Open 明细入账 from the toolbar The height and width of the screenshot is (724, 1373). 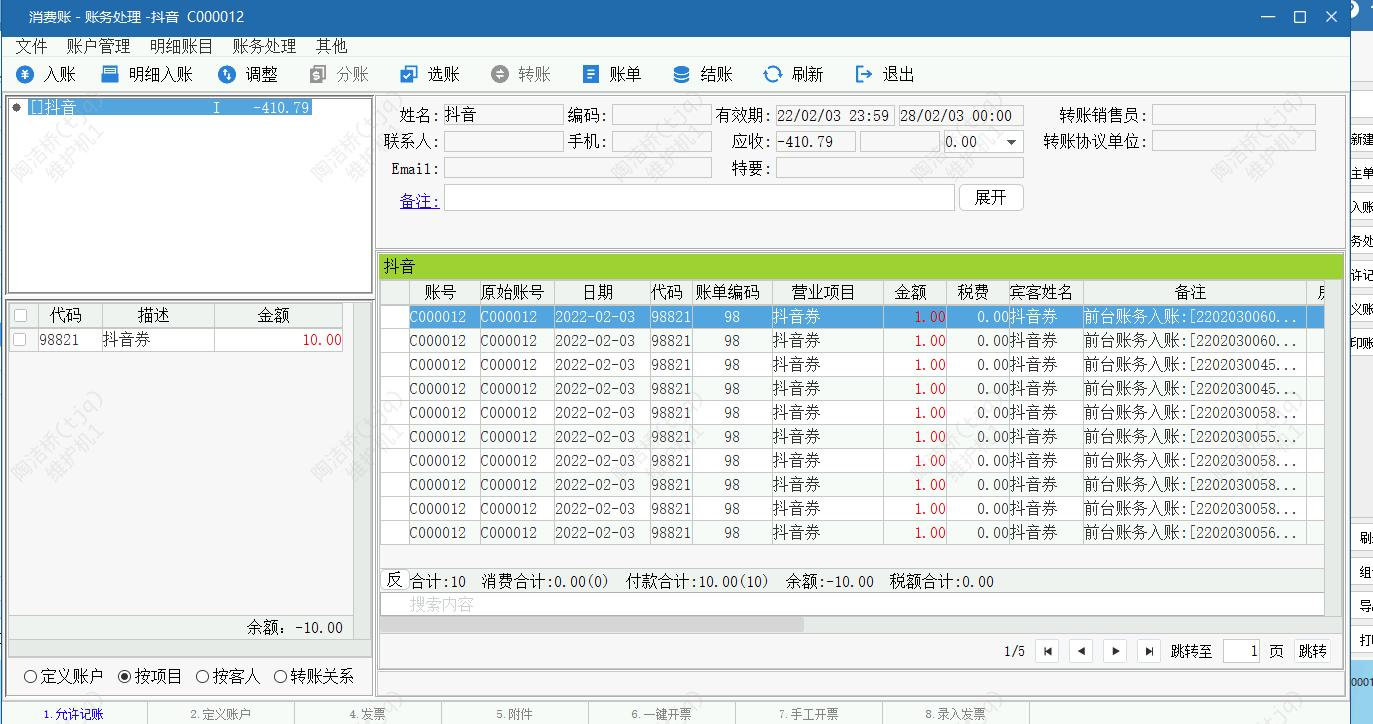(x=146, y=75)
